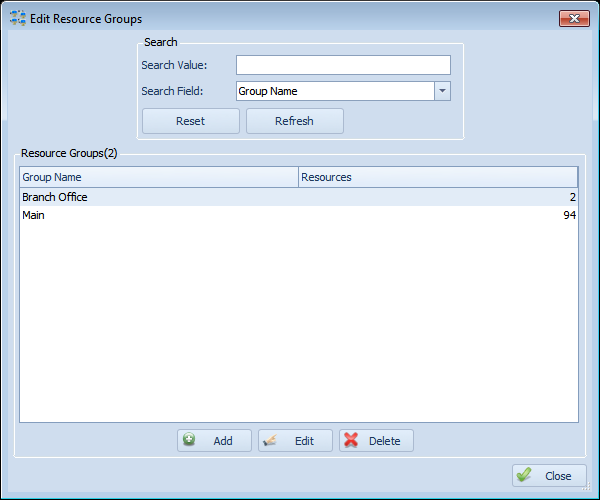The height and width of the screenshot is (500, 600).
Task: Edit the selected resource group
Action: click(x=295, y=441)
